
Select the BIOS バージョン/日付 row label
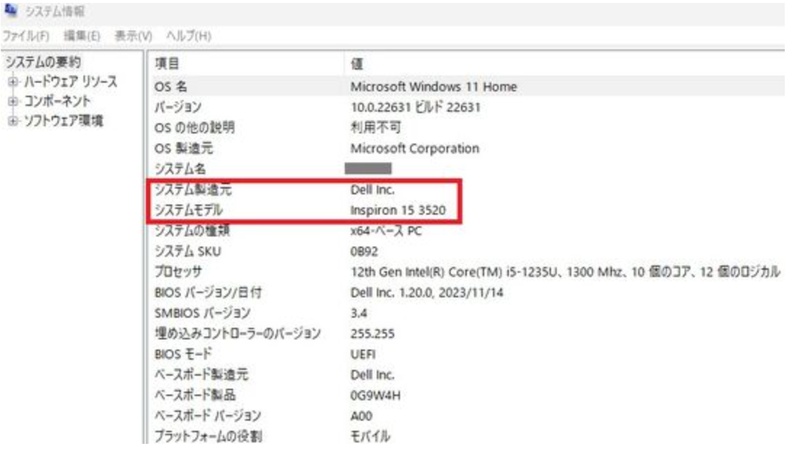208,293
